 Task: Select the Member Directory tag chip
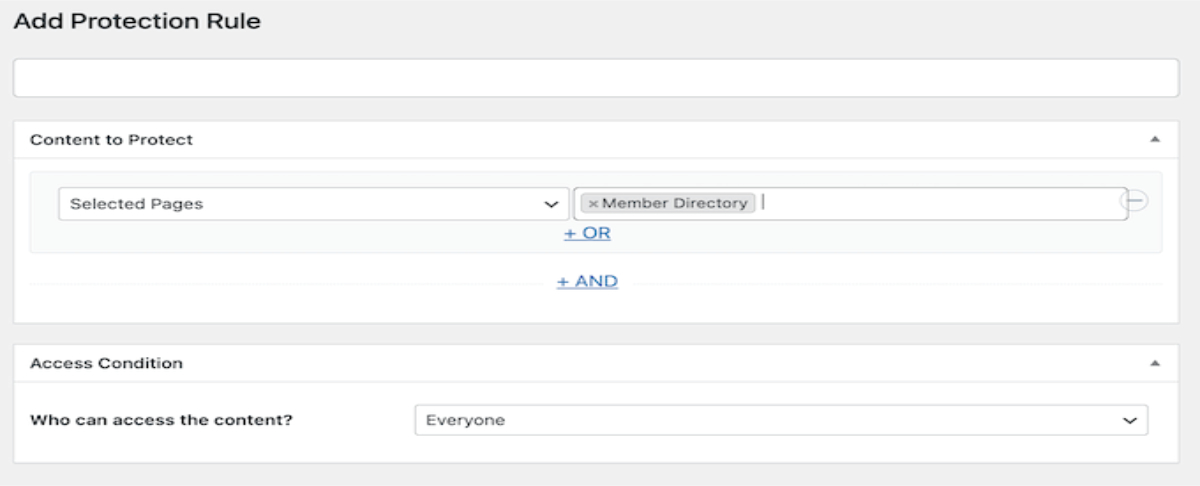[674, 204]
